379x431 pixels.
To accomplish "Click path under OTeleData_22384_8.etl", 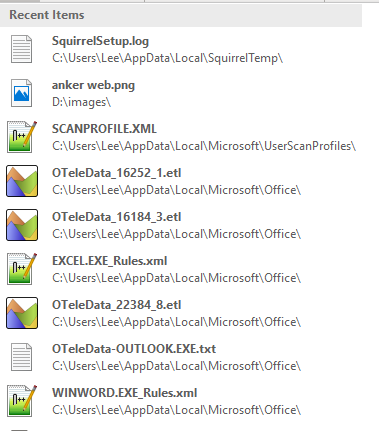I will [176, 322].
